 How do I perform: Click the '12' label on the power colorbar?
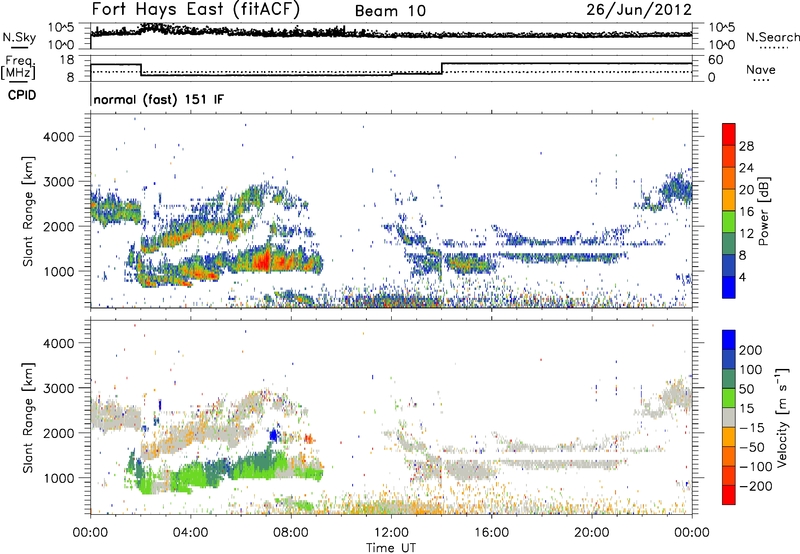(746, 234)
